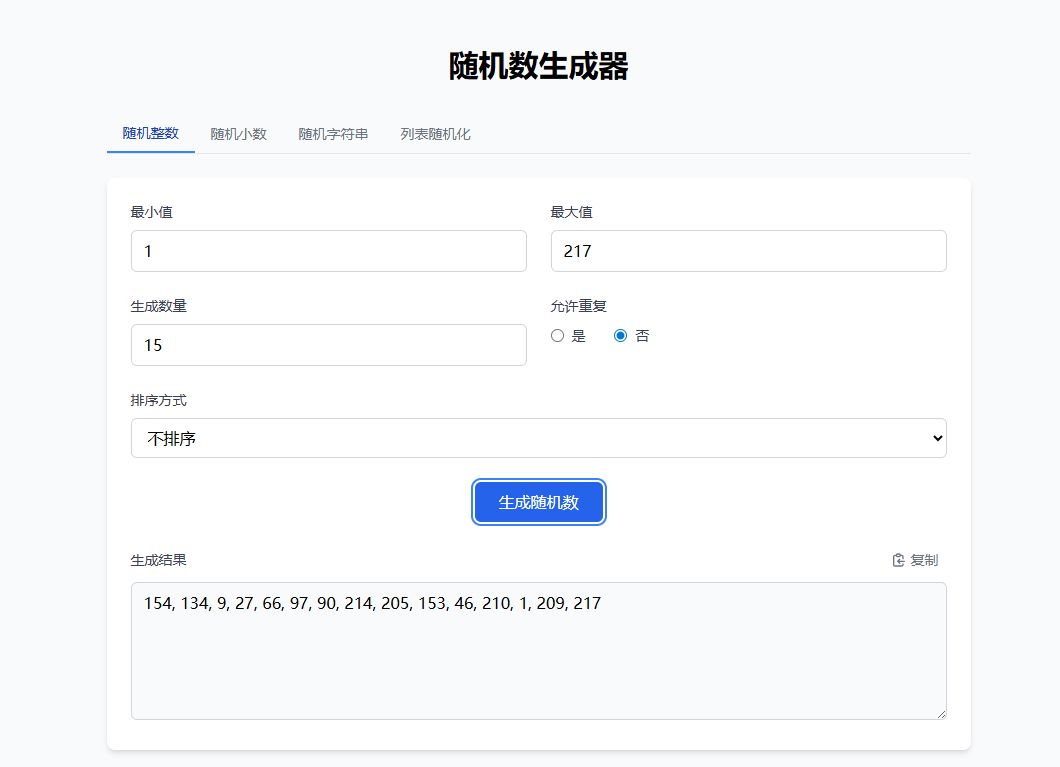Select the 是 radio button for 允许重复

click(x=558, y=336)
